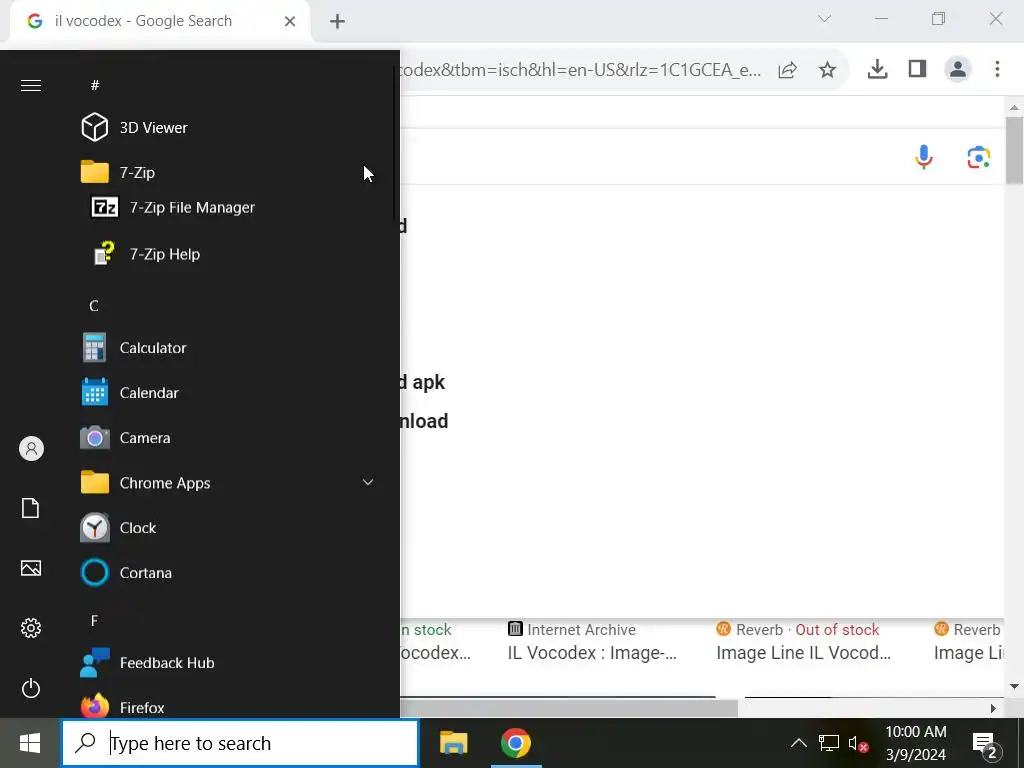Open Chrome tab search dropdown
Viewport: 1024px width, 768px height.
(x=824, y=18)
